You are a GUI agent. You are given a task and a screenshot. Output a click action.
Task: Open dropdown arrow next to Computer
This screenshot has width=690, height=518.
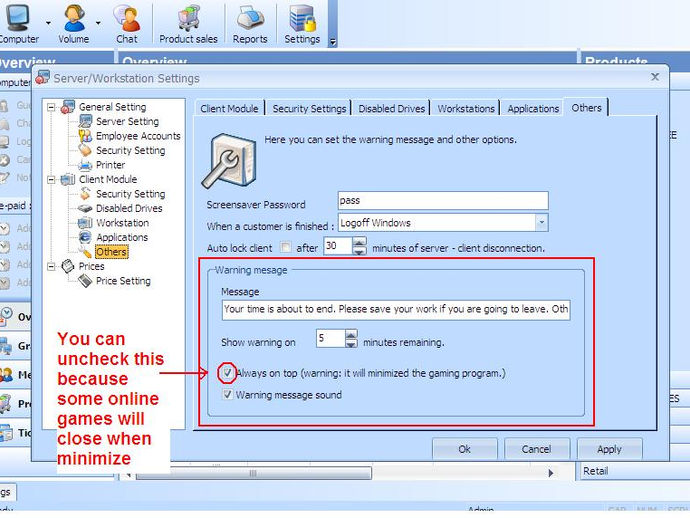point(48,23)
